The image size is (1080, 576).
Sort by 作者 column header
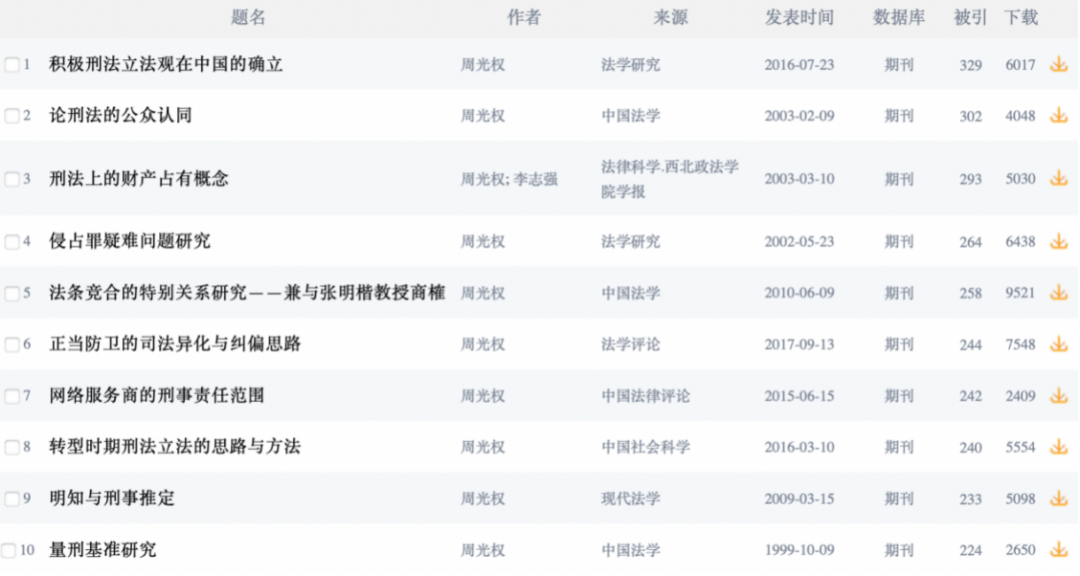pyautogui.click(x=524, y=17)
